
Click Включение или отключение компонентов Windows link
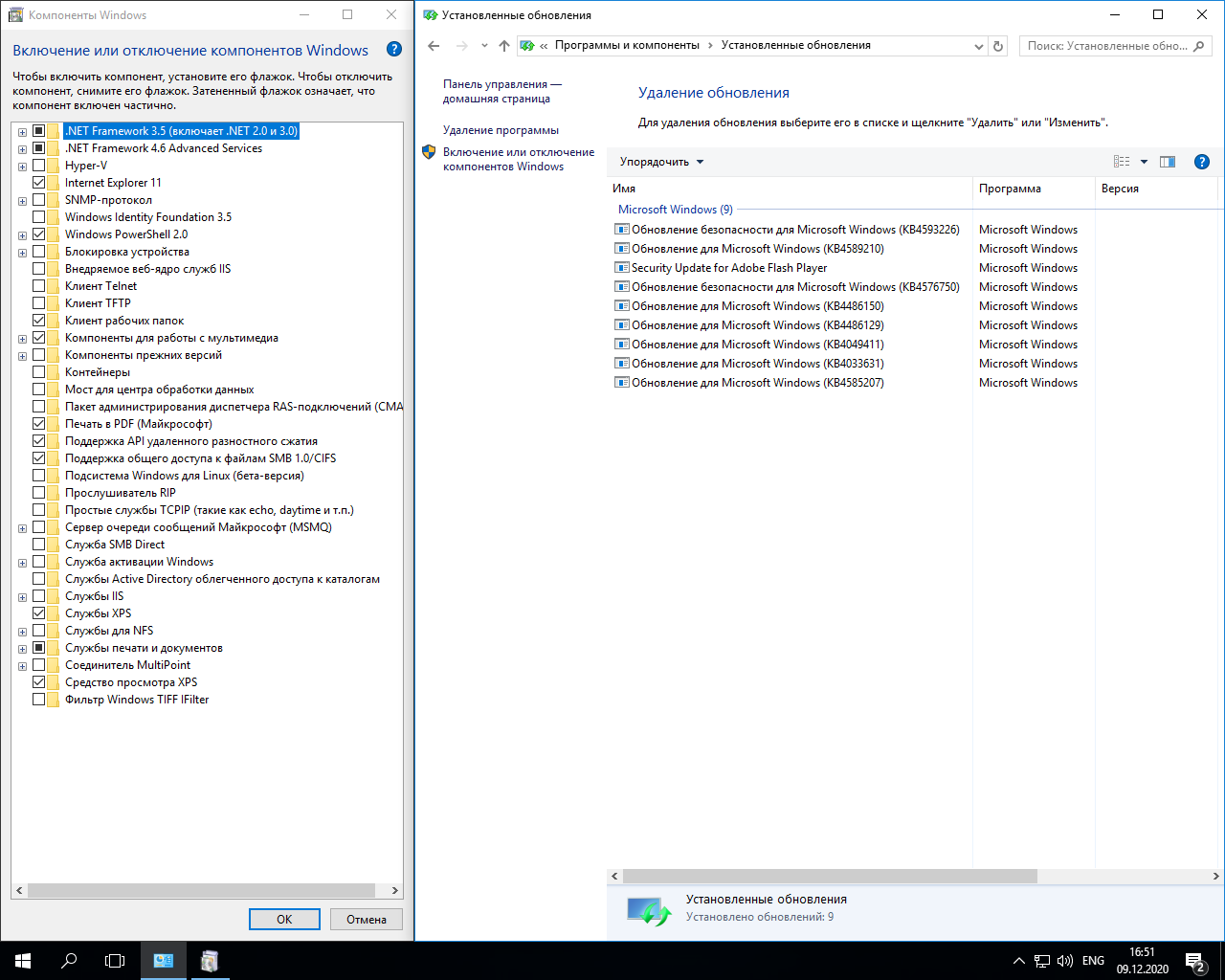coord(519,159)
